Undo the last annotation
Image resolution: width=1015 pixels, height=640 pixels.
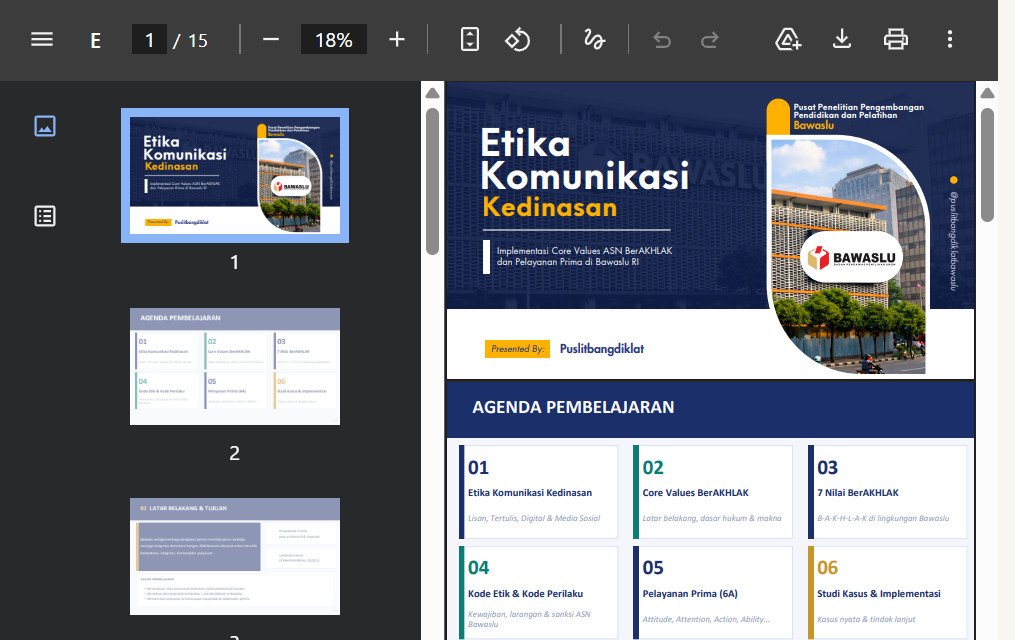[662, 40]
